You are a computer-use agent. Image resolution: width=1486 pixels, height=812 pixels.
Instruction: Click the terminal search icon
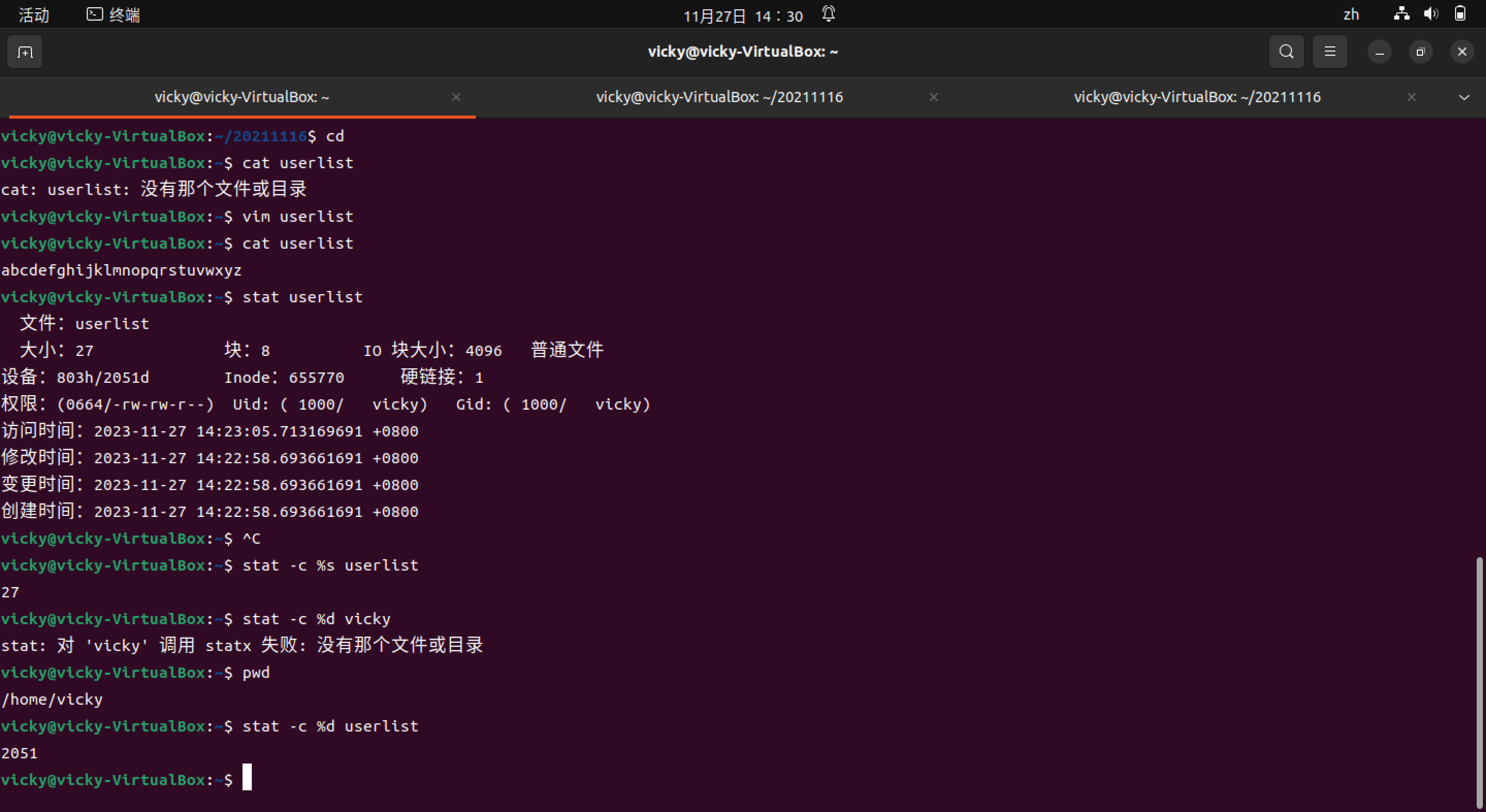tap(1286, 52)
